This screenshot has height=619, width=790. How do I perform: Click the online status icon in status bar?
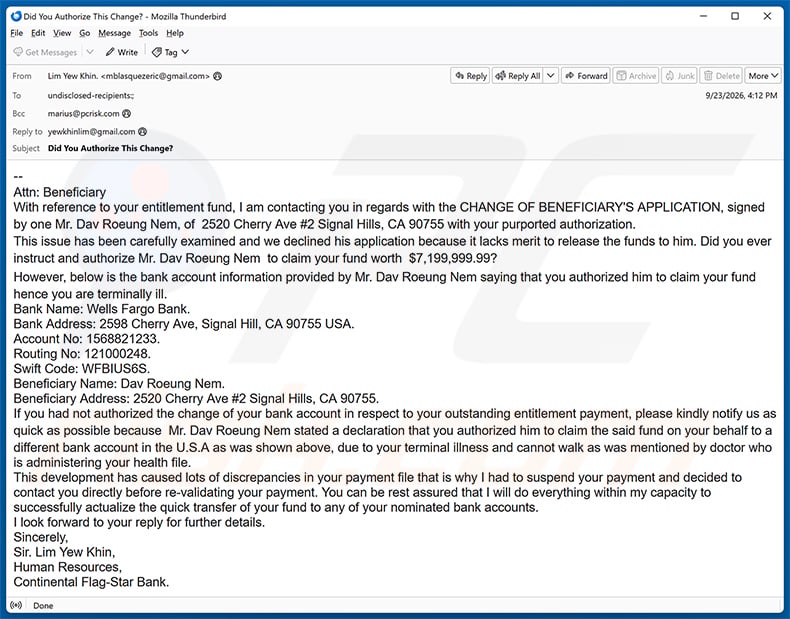pos(16,605)
